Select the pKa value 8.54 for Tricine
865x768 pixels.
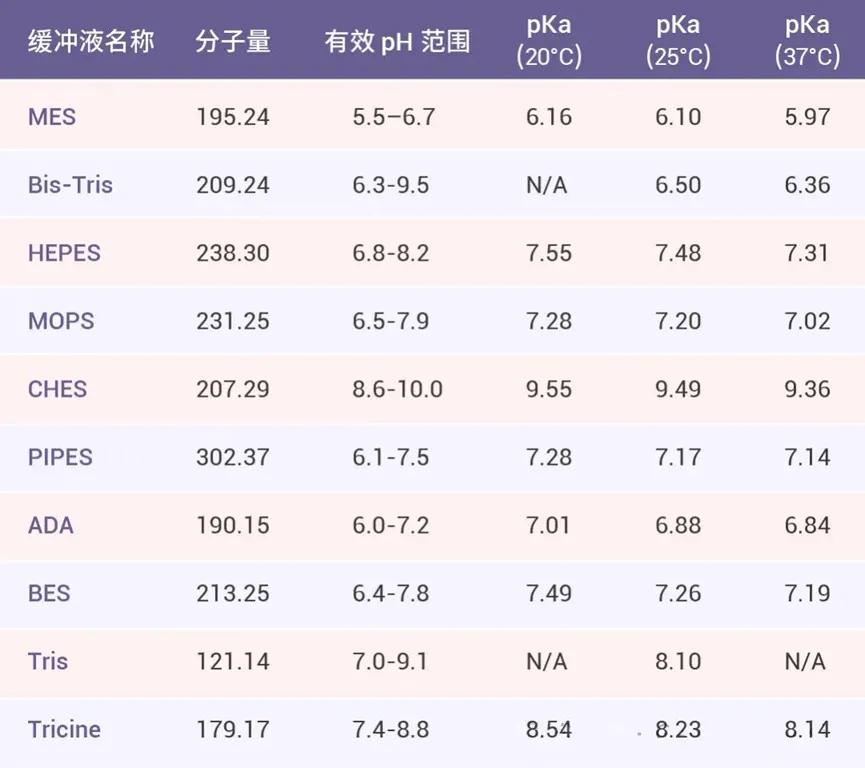click(x=549, y=729)
